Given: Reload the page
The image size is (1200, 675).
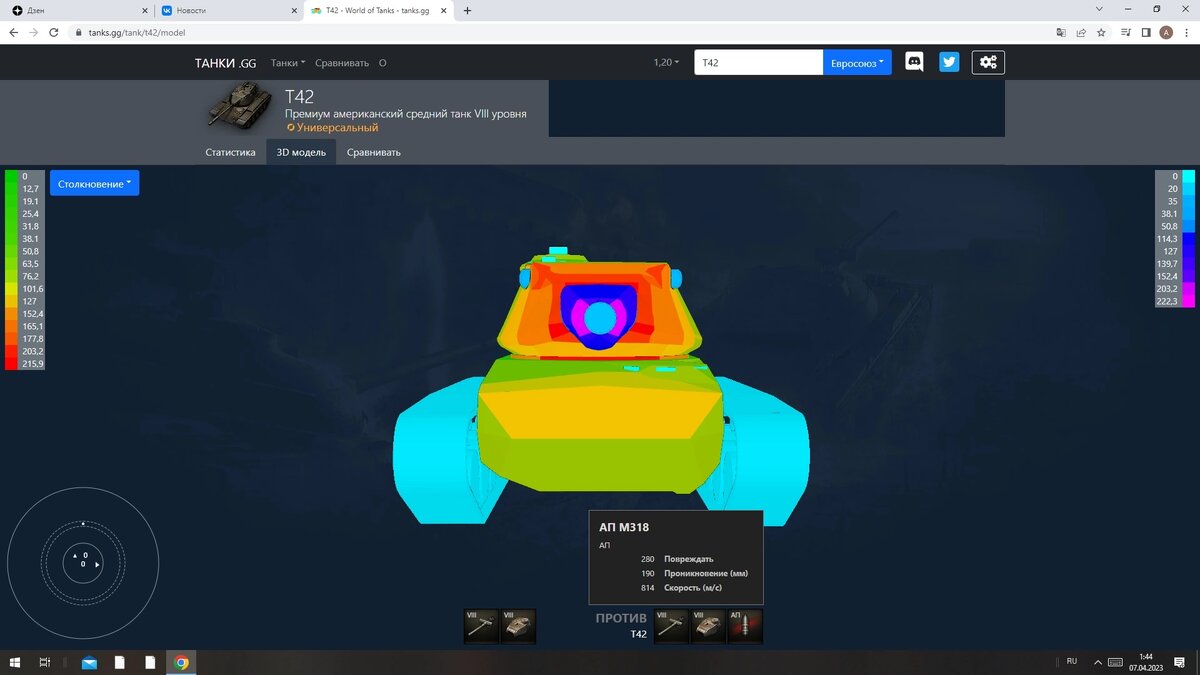Looking at the screenshot, I should coord(54,32).
